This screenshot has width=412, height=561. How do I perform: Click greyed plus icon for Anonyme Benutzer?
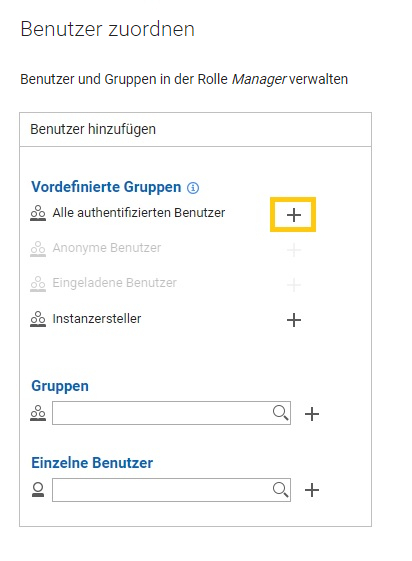[294, 250]
